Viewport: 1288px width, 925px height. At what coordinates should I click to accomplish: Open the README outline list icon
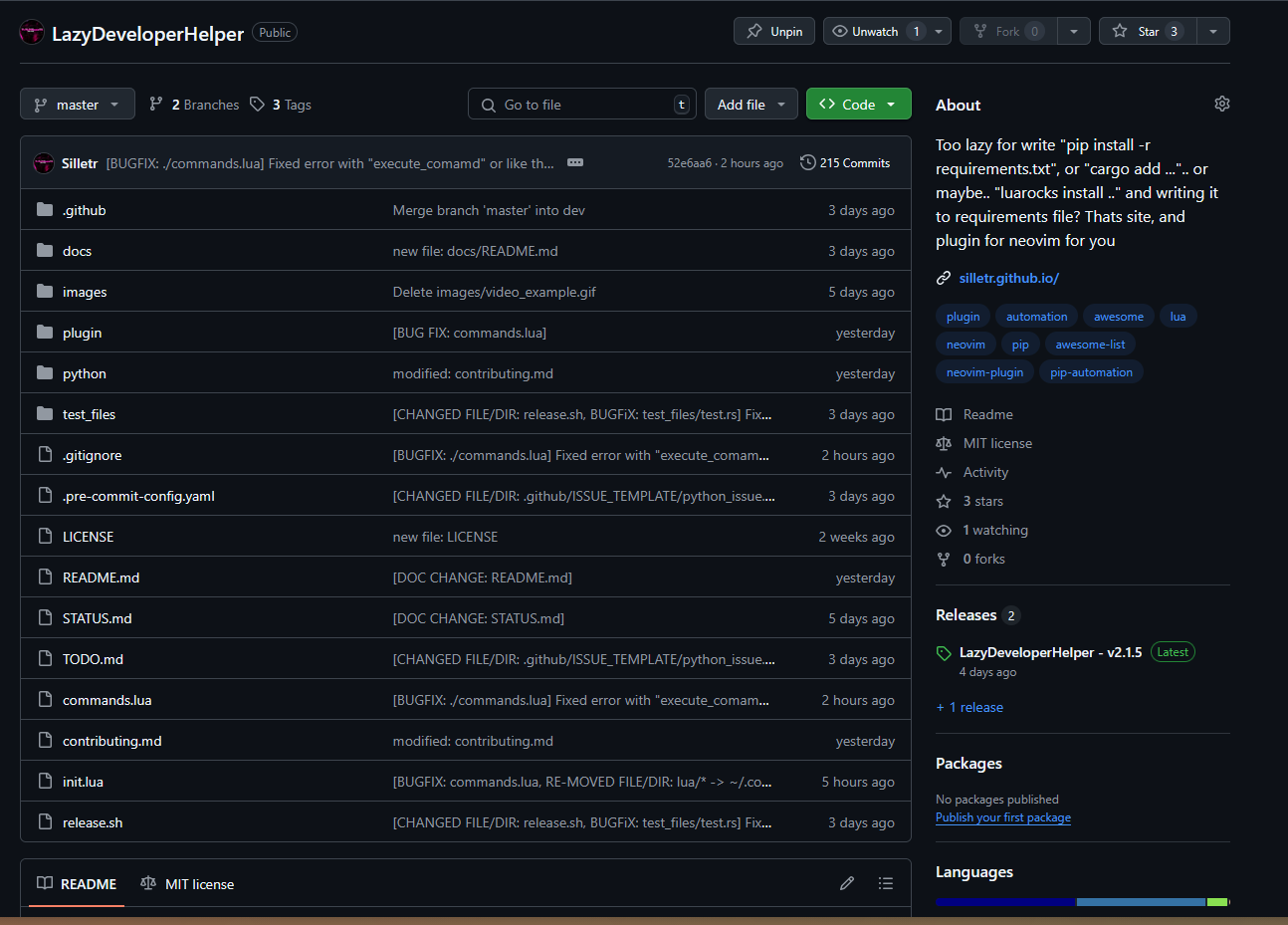click(x=886, y=883)
